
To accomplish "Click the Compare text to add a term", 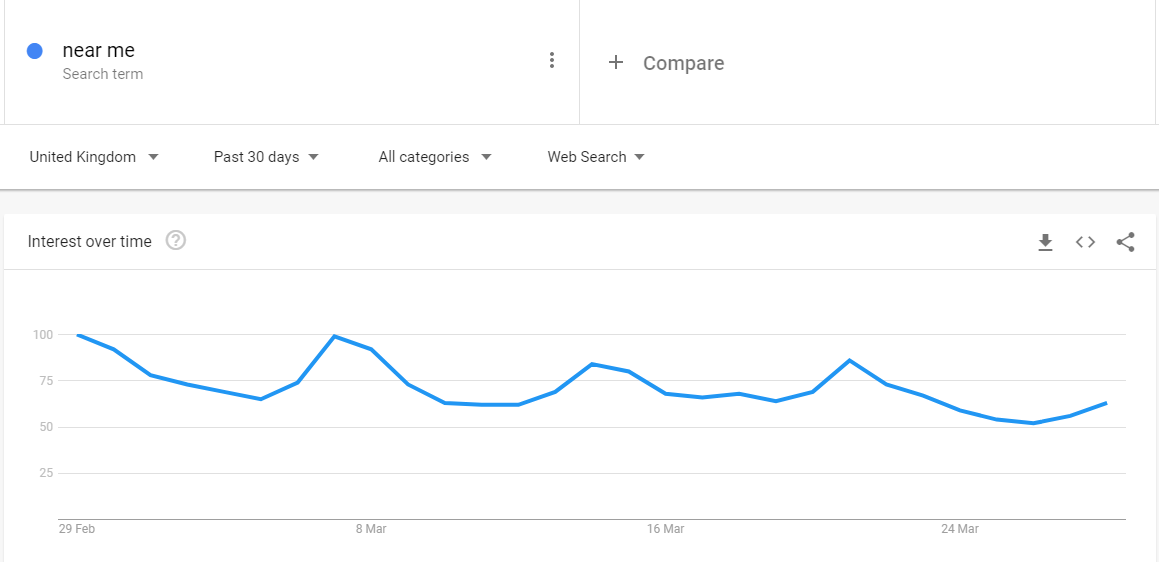I will [x=684, y=63].
